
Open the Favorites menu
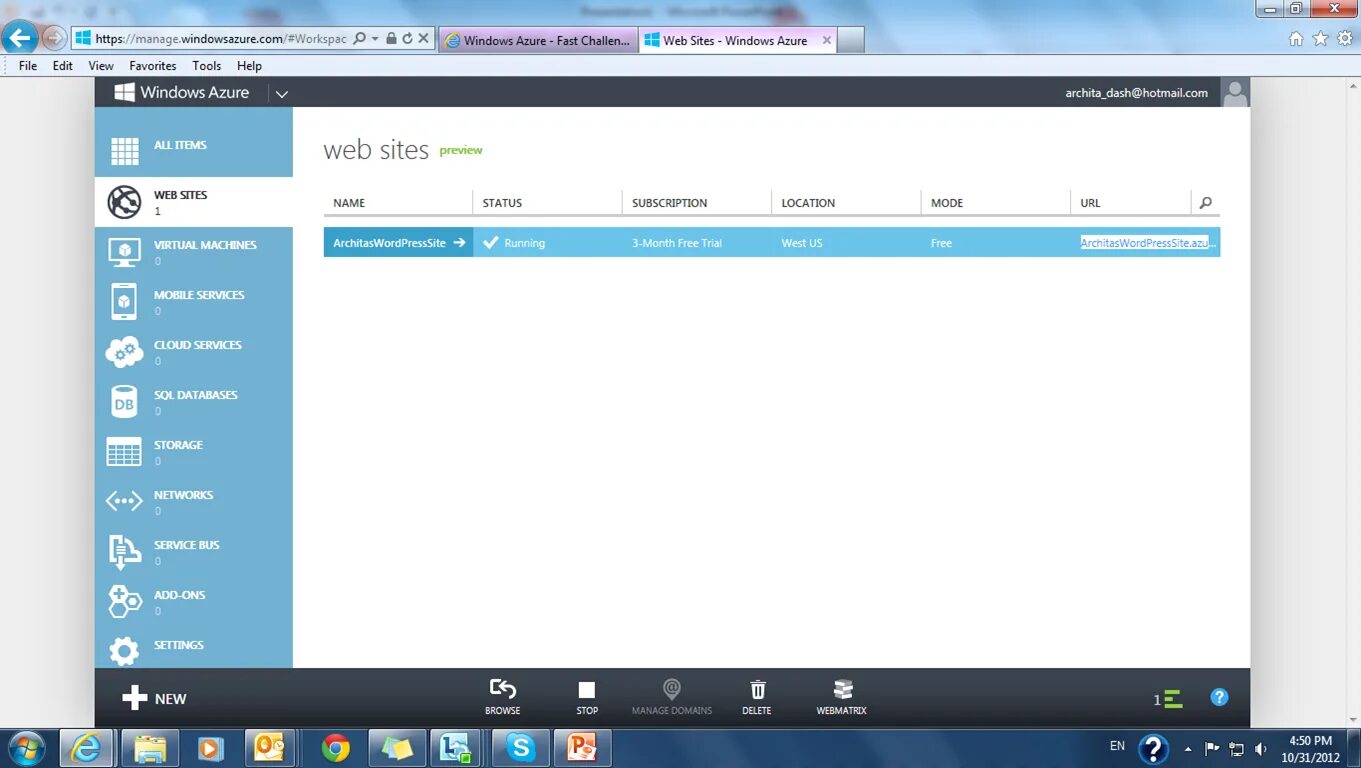tap(153, 66)
